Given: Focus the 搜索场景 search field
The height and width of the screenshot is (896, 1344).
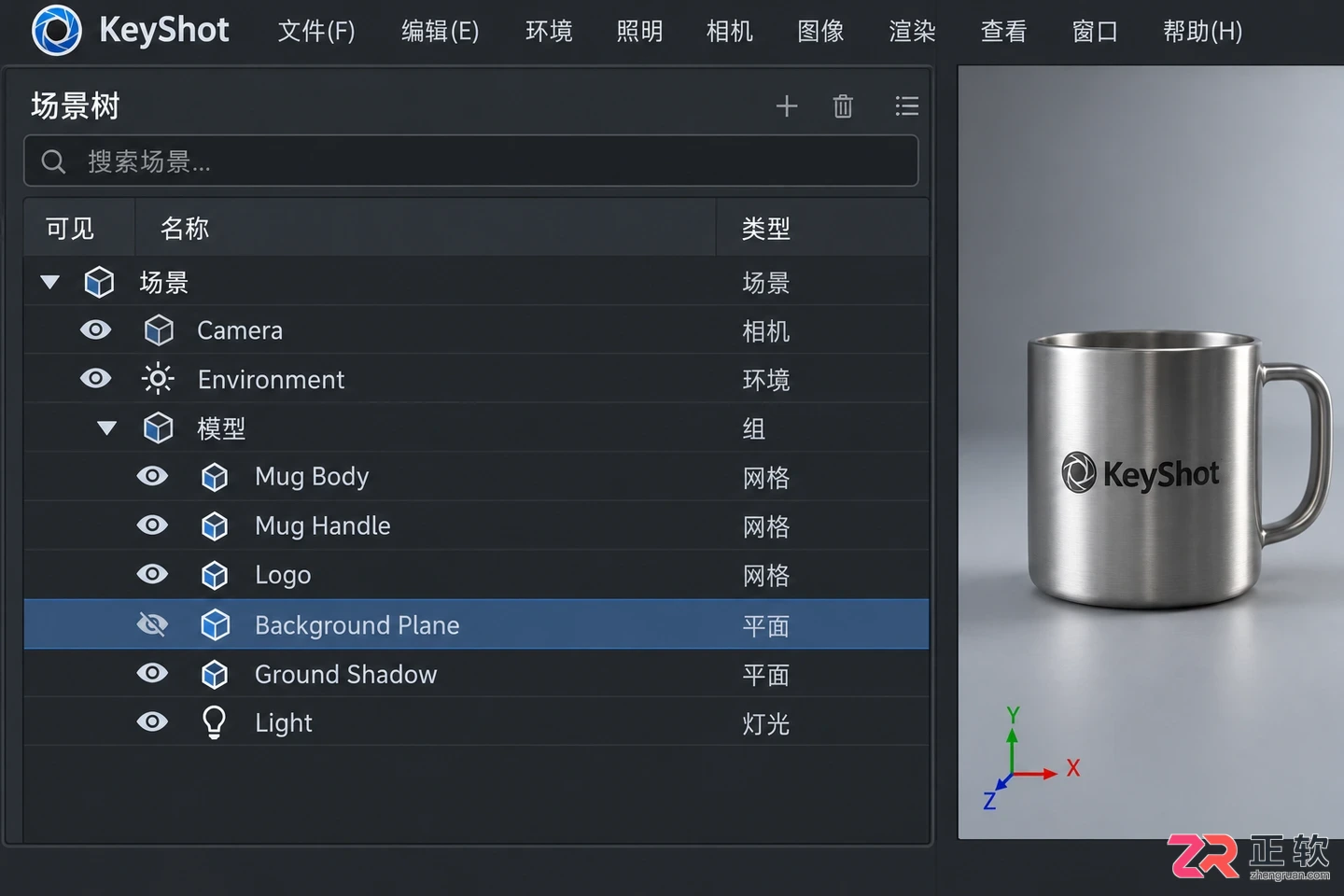Looking at the screenshot, I should (x=471, y=161).
